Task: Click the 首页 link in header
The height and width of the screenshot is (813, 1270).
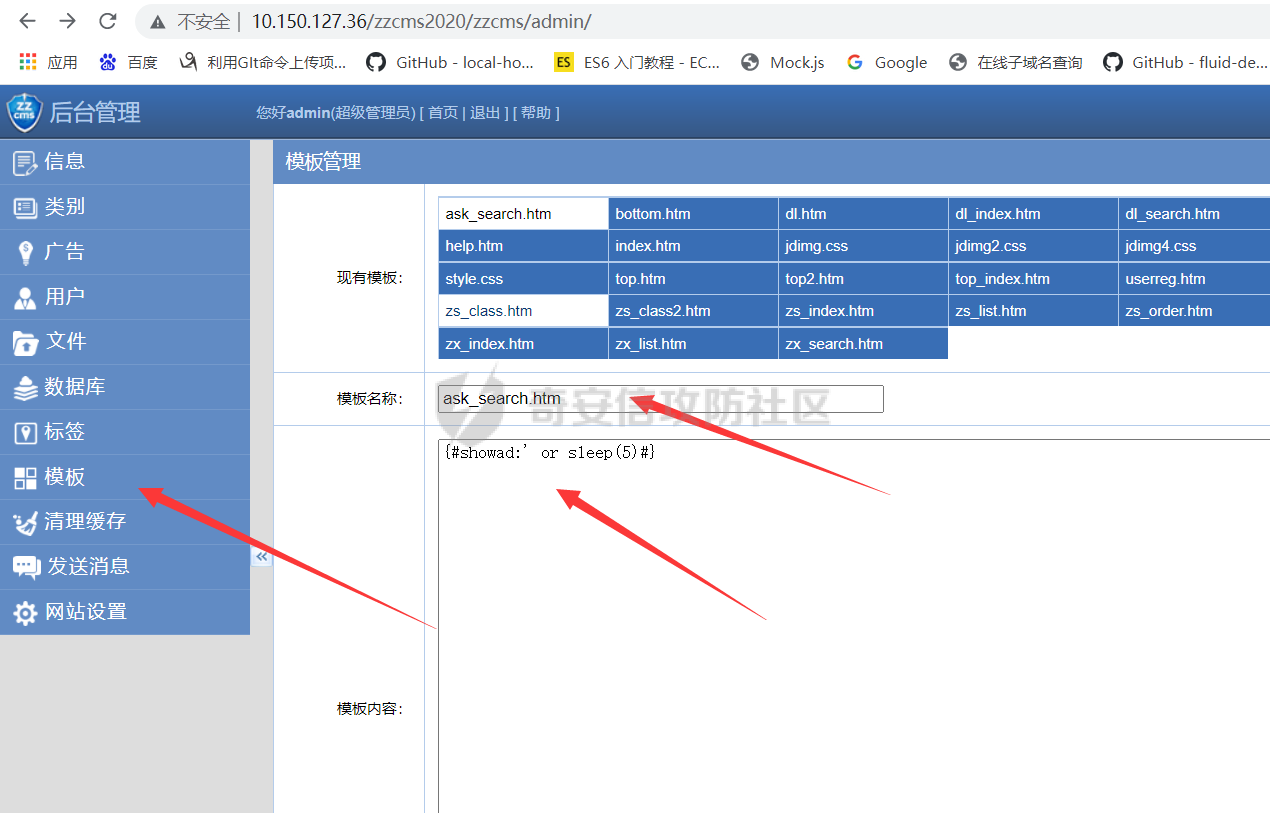Action: pos(443,113)
